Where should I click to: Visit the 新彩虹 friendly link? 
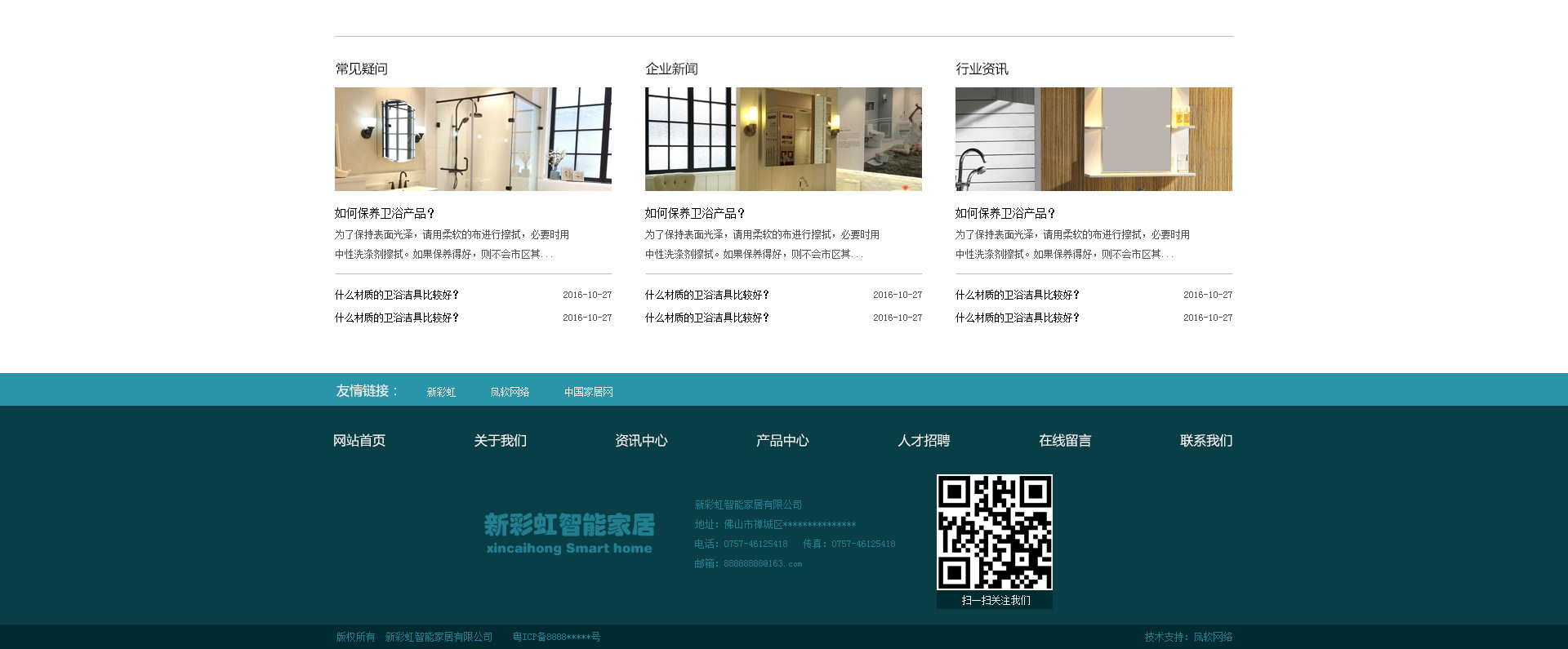click(x=441, y=392)
